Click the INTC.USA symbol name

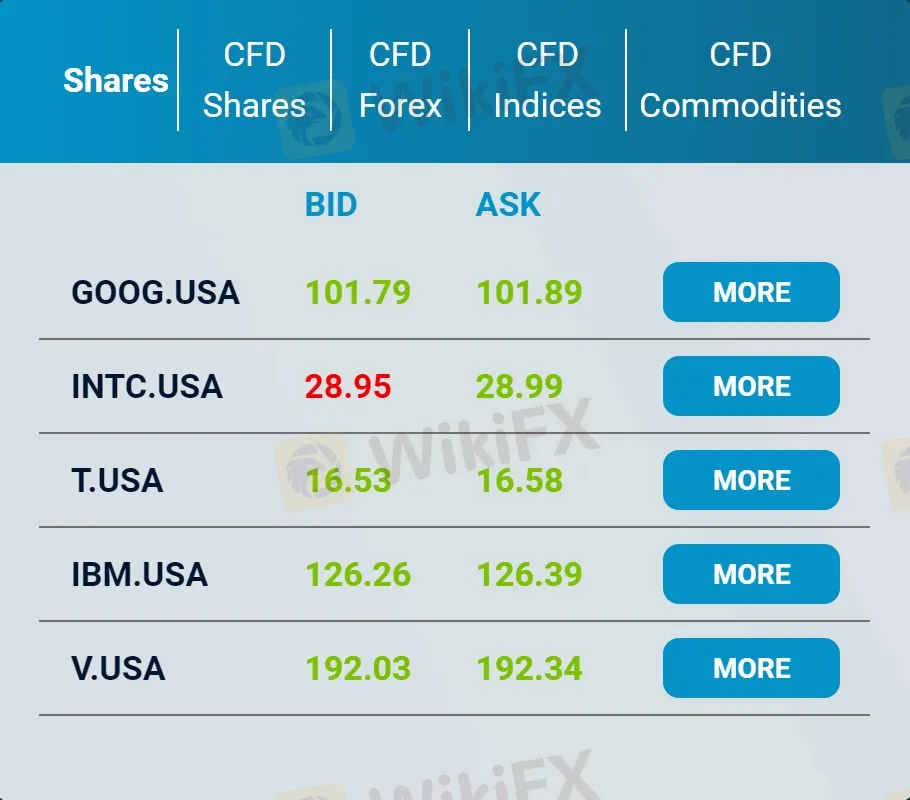point(147,387)
